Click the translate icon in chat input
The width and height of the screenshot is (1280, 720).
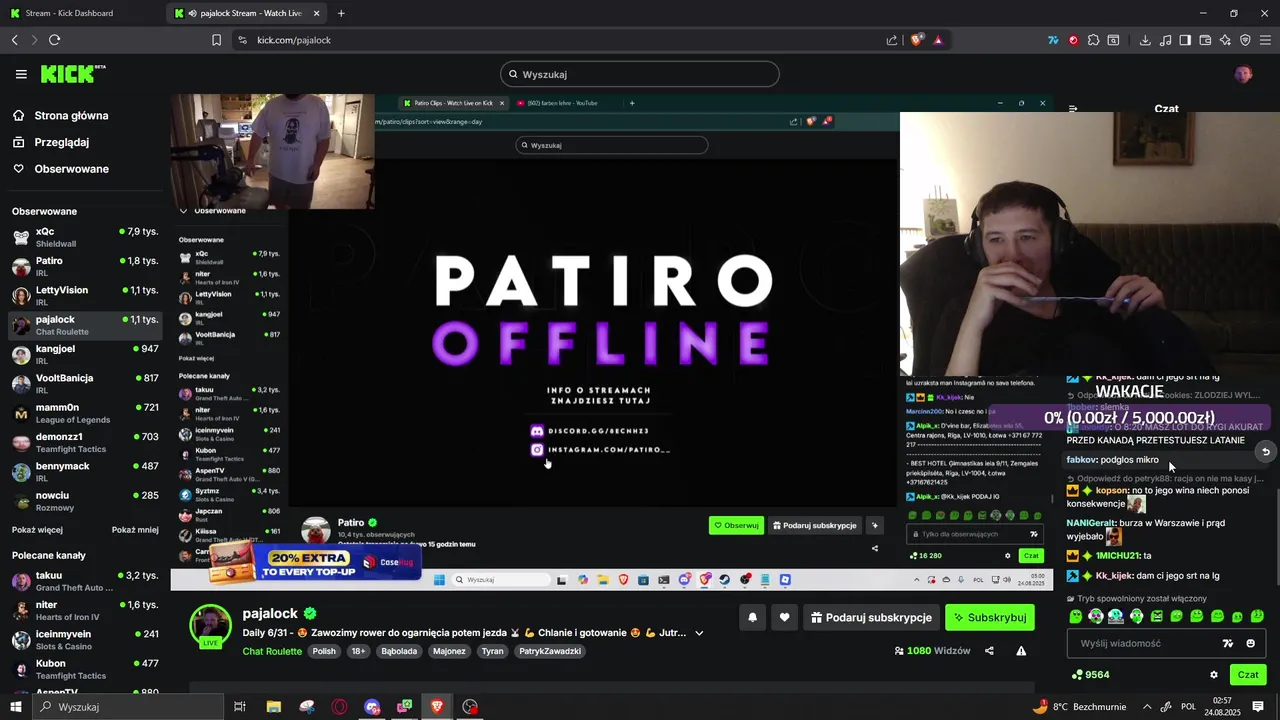1228,643
